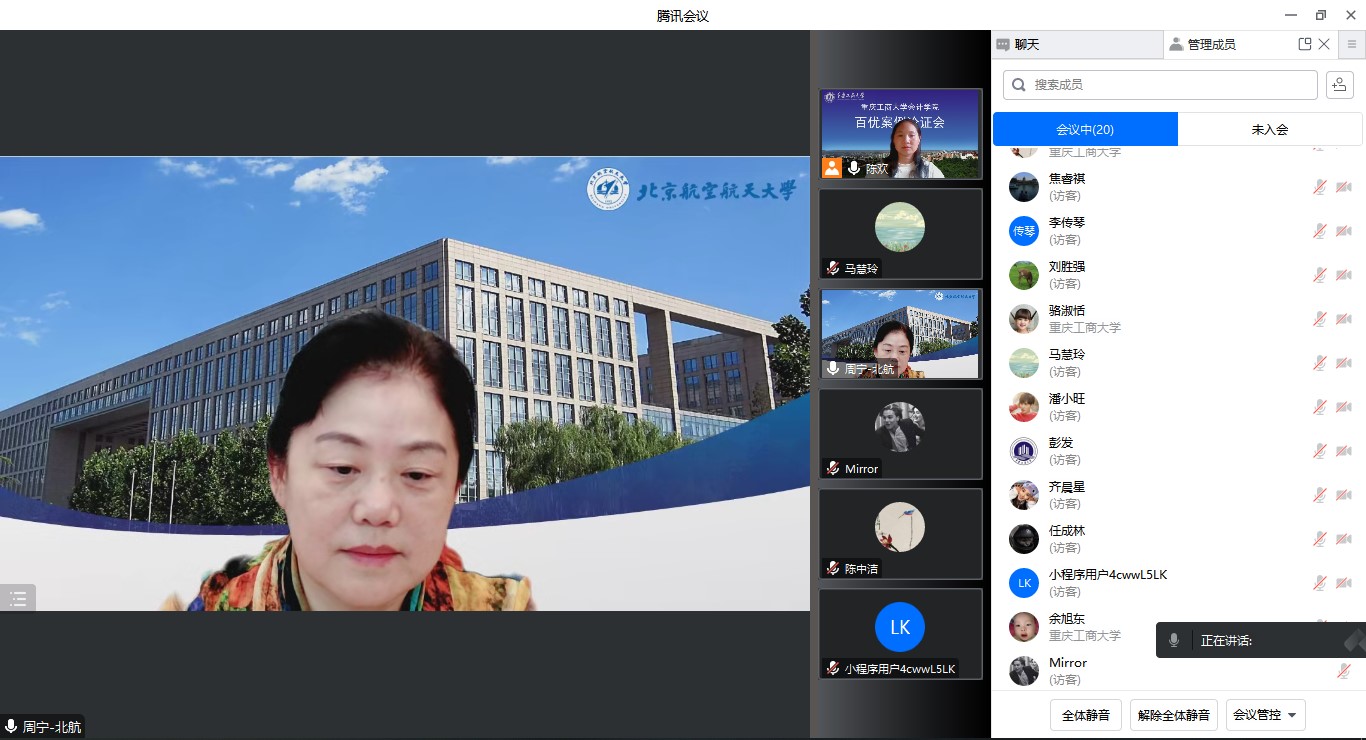Viewport: 1366px width, 740px height.
Task: Click the list icon at video bottom-left
Action: pos(18,598)
